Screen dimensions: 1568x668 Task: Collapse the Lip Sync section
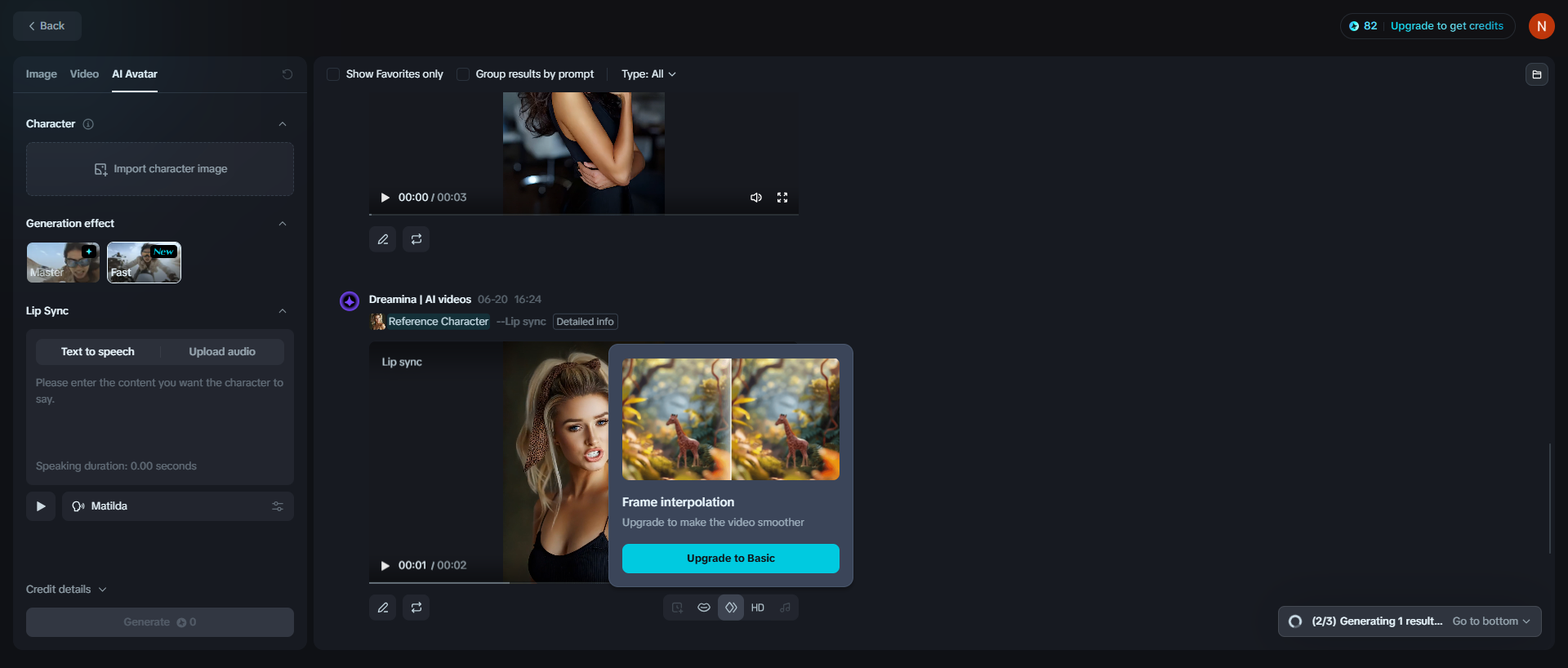[x=283, y=311]
